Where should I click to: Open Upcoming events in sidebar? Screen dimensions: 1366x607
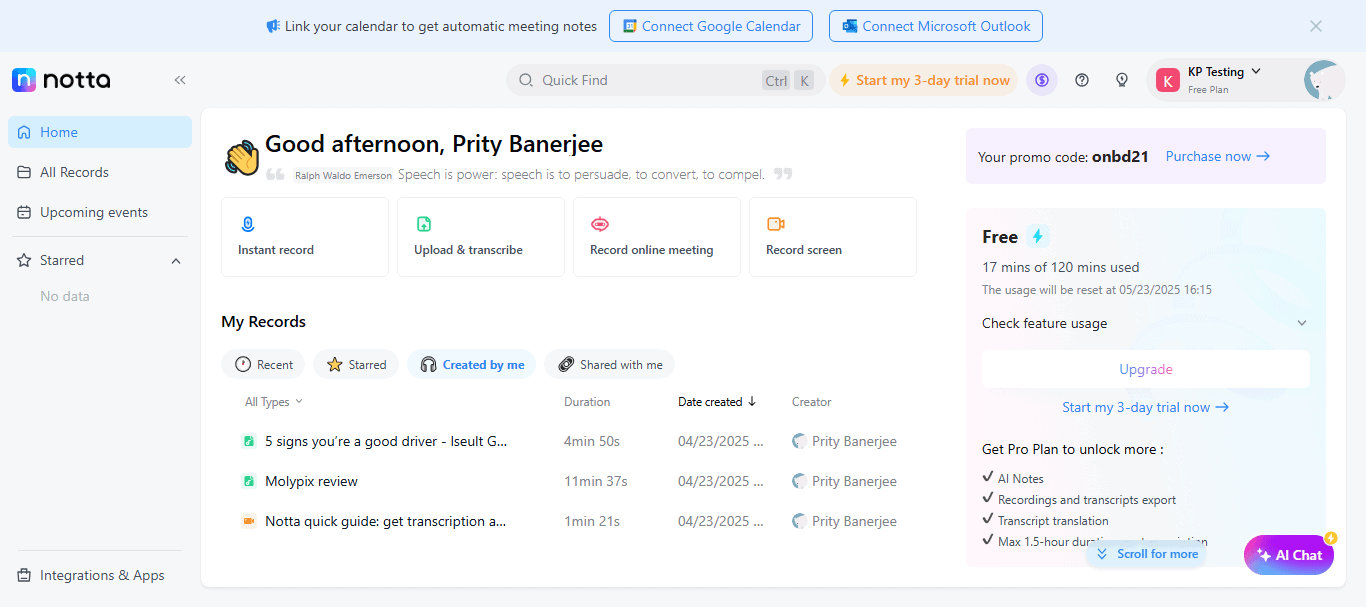pos(93,212)
